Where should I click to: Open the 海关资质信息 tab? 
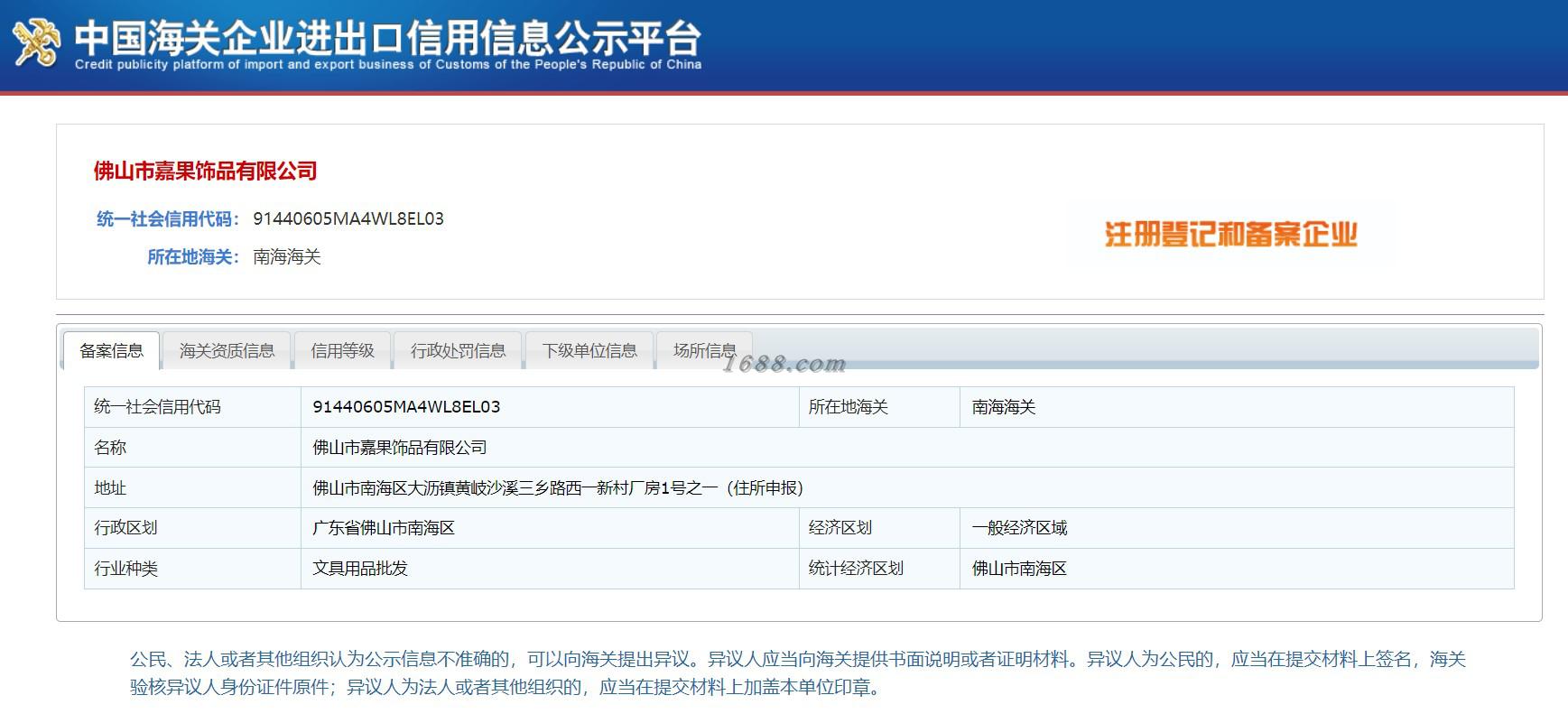tap(227, 350)
